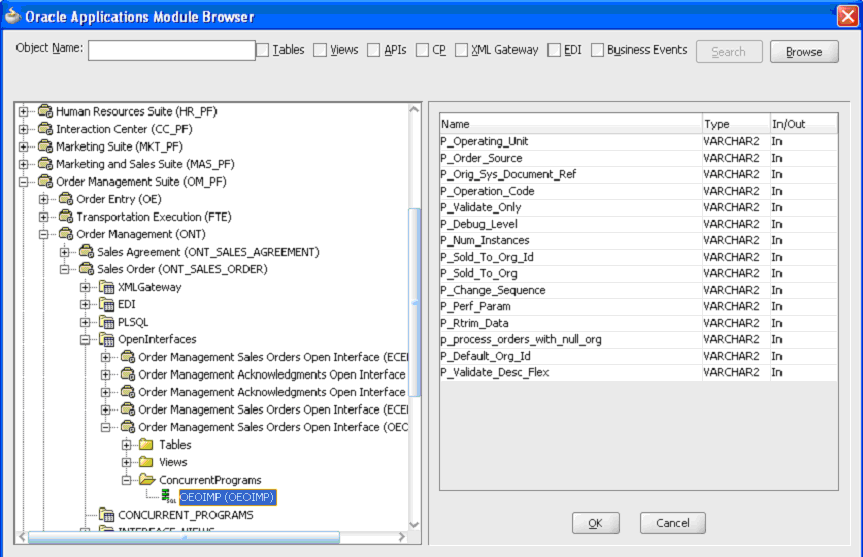The image size is (863, 557).
Task: Enable the XML Gateway checkbox
Action: [461, 50]
